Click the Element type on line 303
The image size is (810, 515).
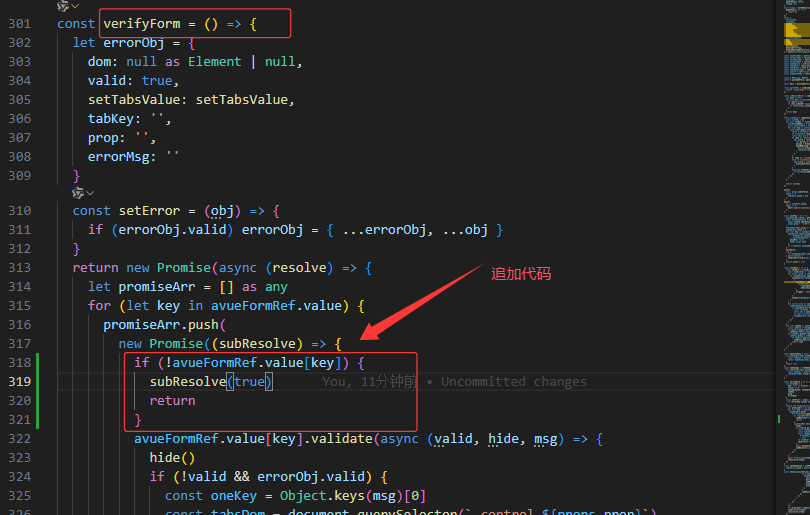click(x=217, y=61)
